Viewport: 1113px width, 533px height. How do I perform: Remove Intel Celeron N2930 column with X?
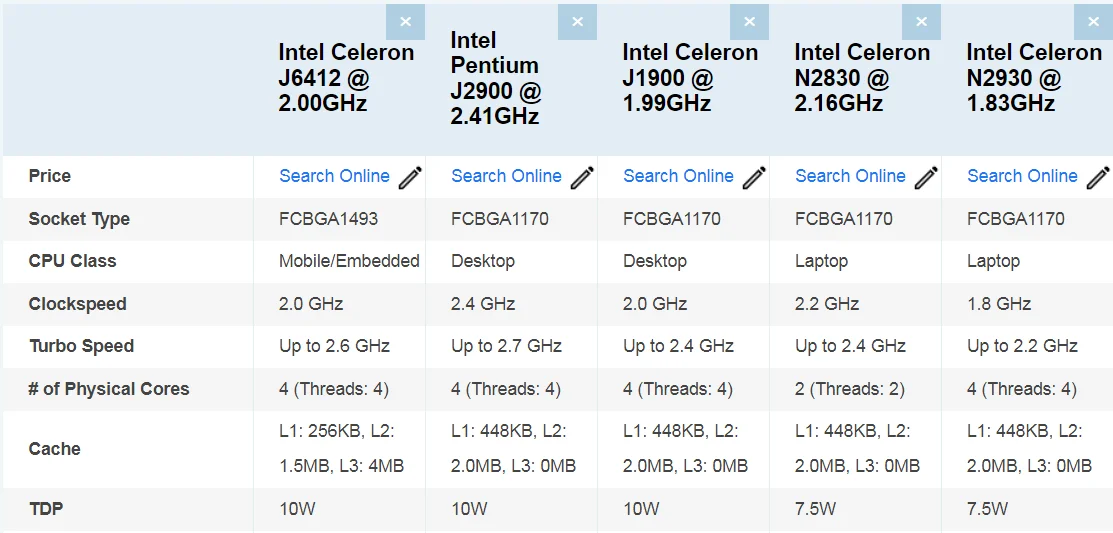(x=1093, y=22)
